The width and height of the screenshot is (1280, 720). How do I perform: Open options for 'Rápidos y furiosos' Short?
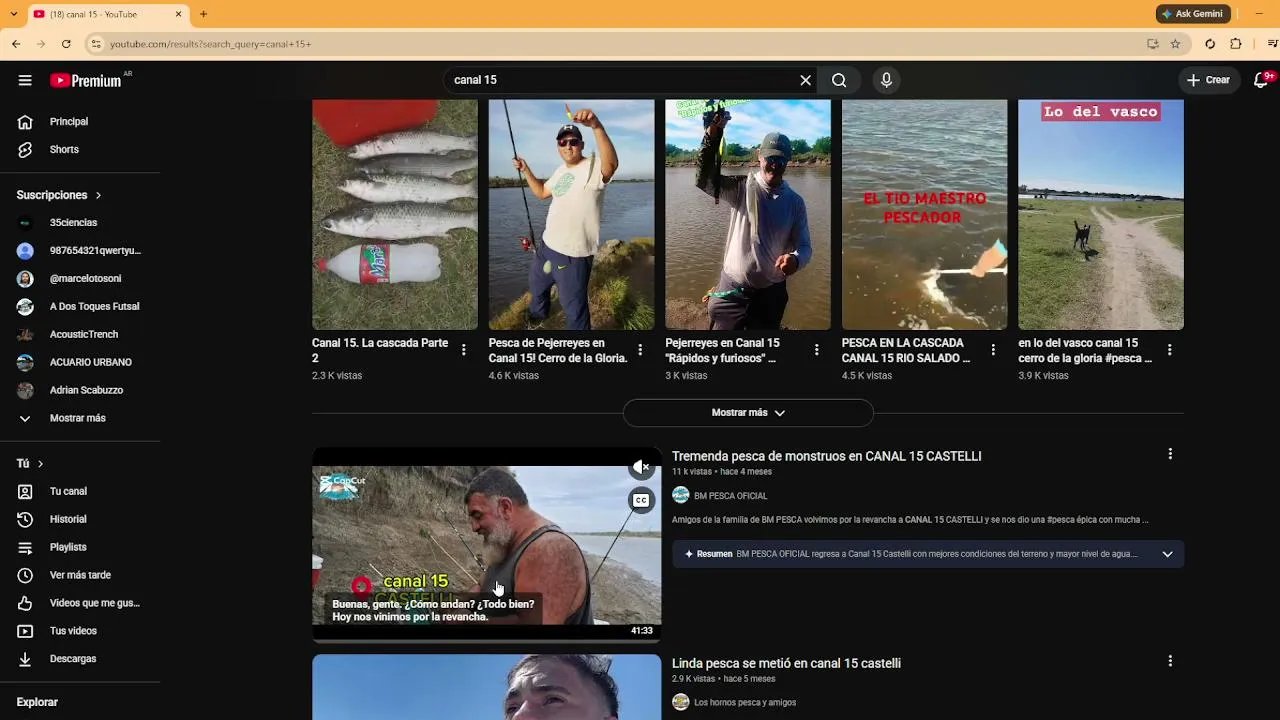tap(816, 350)
